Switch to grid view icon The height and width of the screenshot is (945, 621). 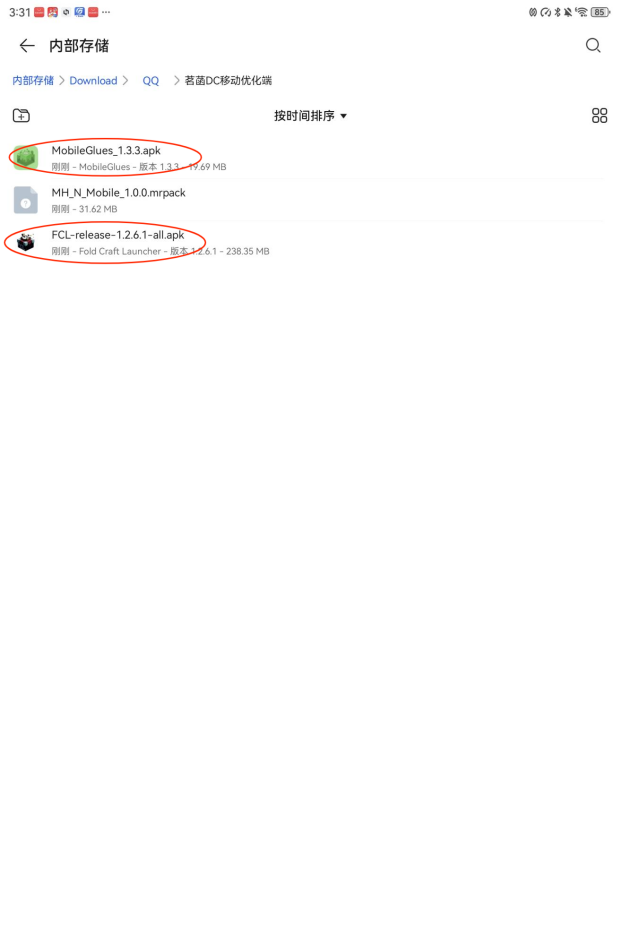click(599, 116)
